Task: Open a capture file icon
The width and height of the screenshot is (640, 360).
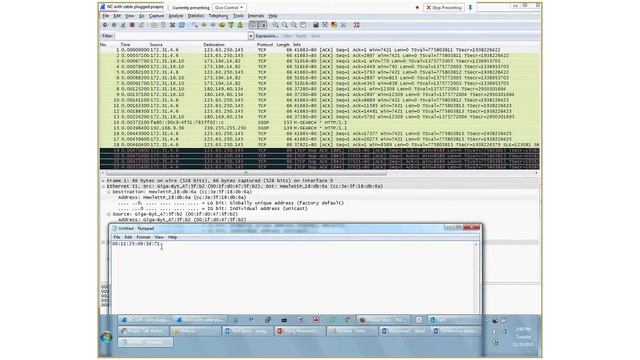Action: click(x=154, y=25)
